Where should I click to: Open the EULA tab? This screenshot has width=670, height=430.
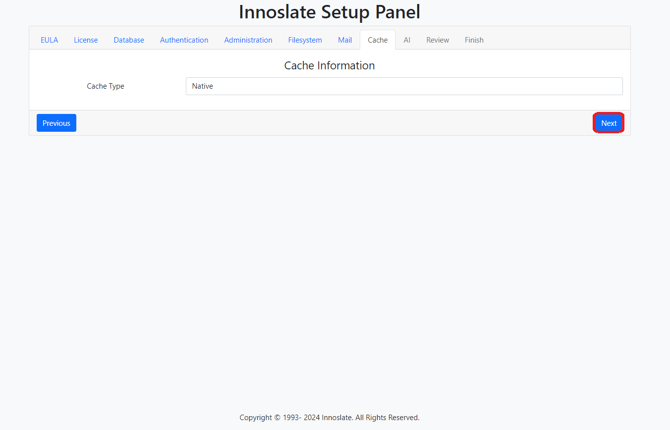coord(49,40)
